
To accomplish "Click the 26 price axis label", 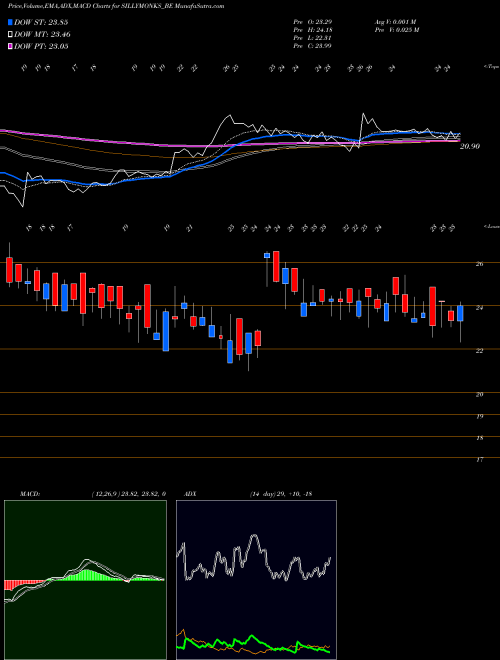I will pyautogui.click(x=480, y=264).
